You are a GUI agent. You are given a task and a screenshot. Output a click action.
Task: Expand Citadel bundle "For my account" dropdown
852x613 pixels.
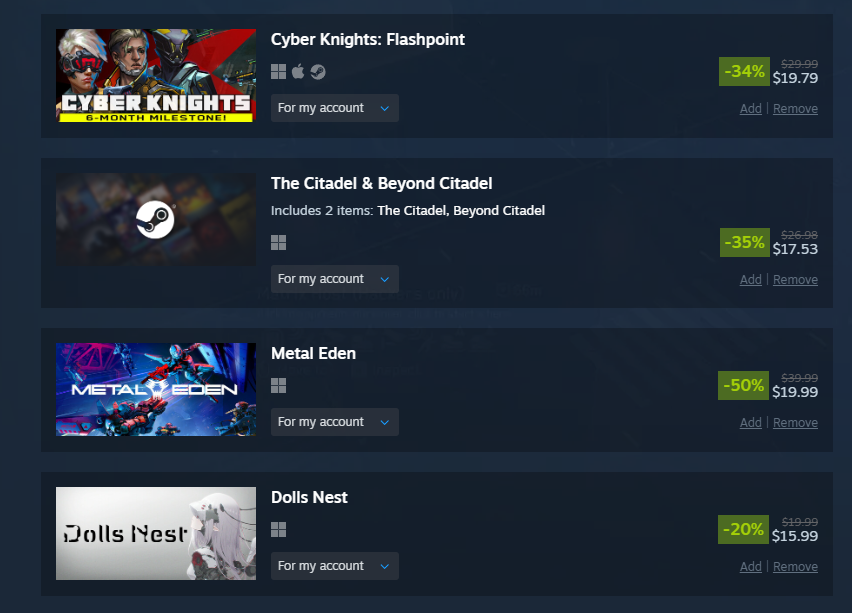coord(335,279)
